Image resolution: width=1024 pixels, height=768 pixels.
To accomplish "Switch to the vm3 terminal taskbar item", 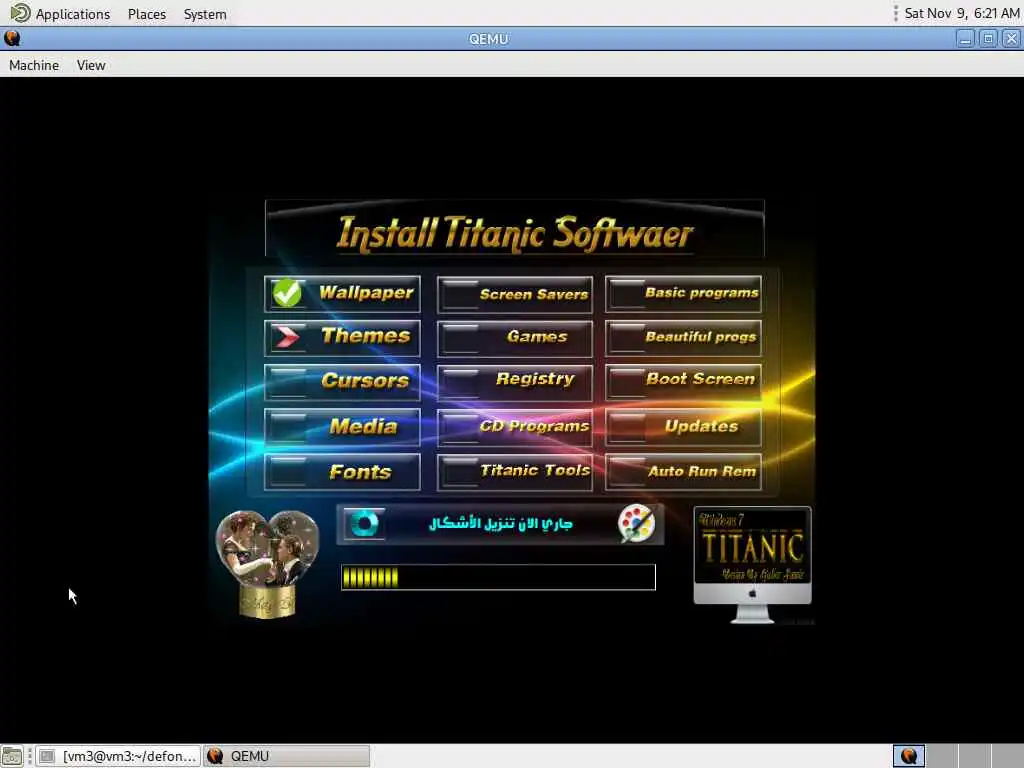I will [118, 756].
